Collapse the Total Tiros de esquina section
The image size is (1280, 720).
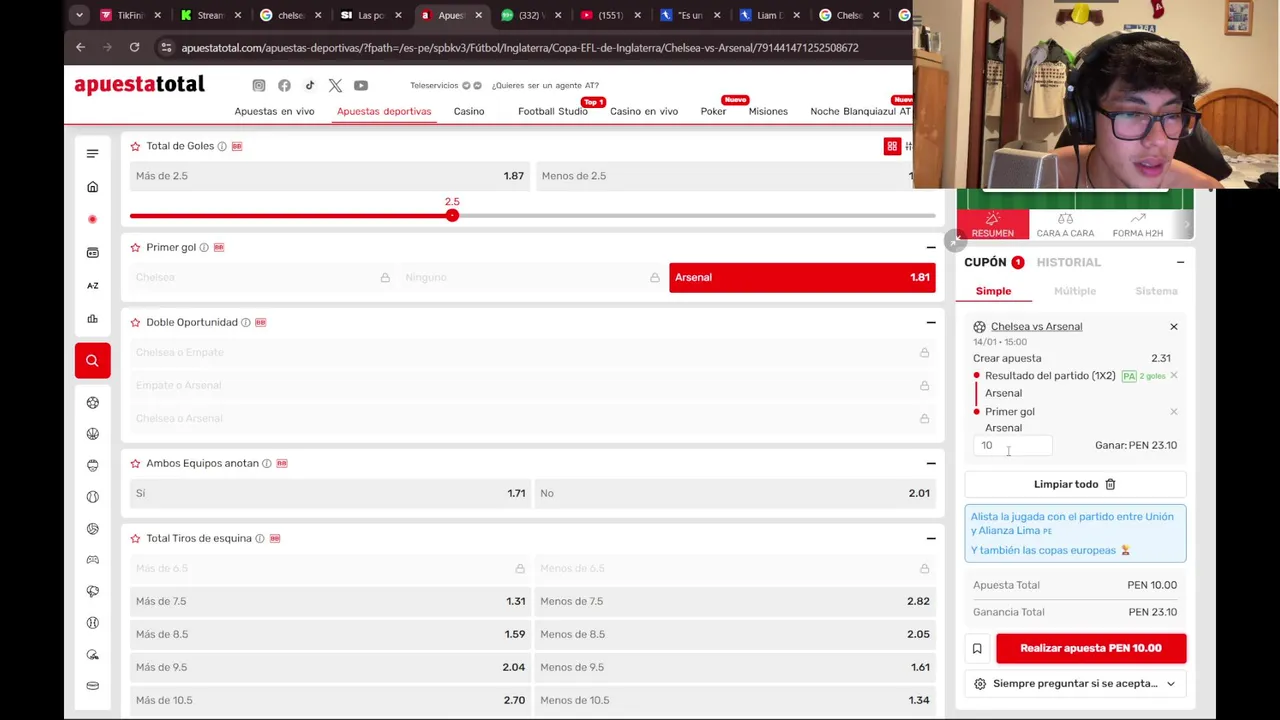pos(931,538)
